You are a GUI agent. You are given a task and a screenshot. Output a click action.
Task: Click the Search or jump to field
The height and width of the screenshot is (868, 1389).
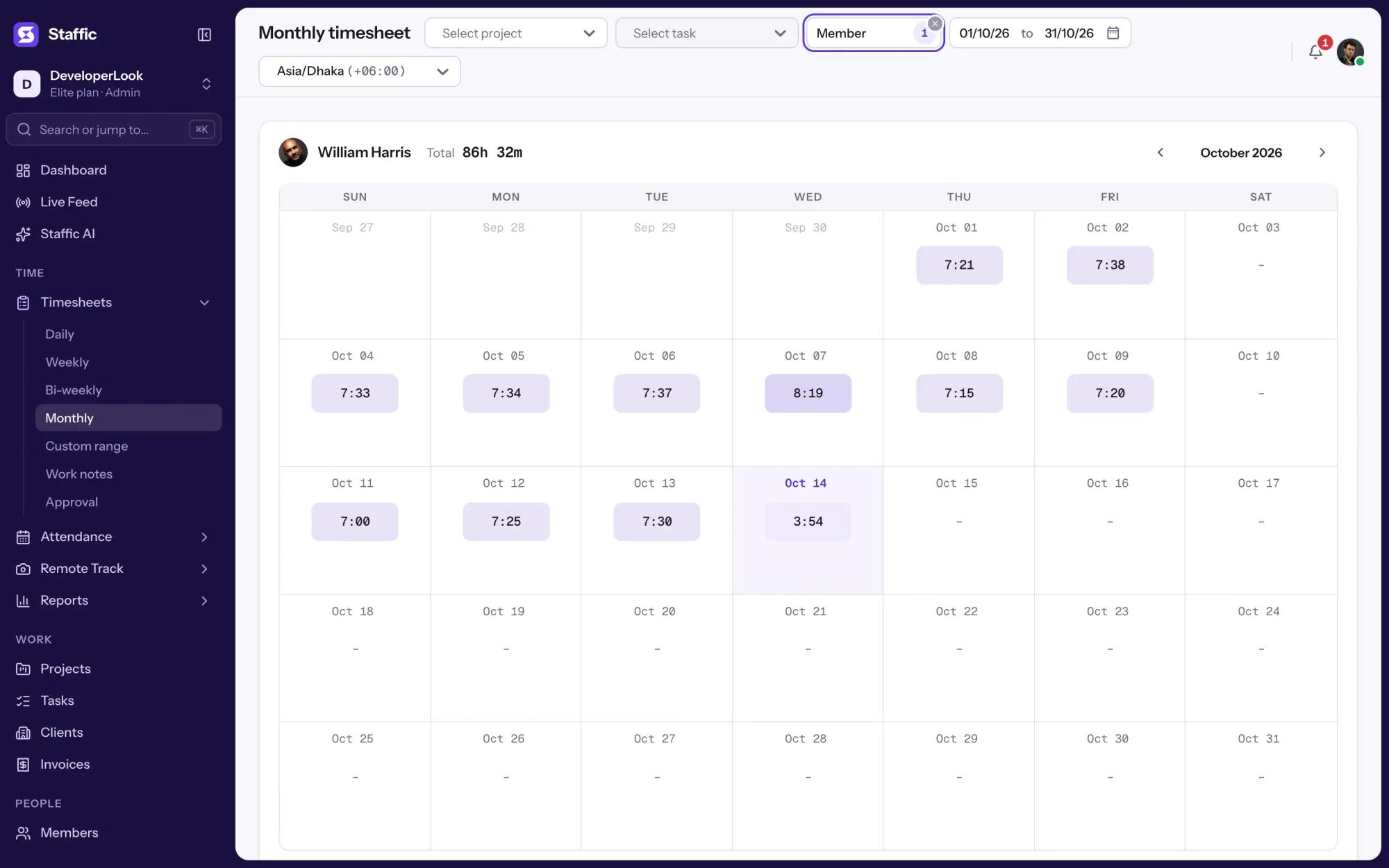coord(113,130)
